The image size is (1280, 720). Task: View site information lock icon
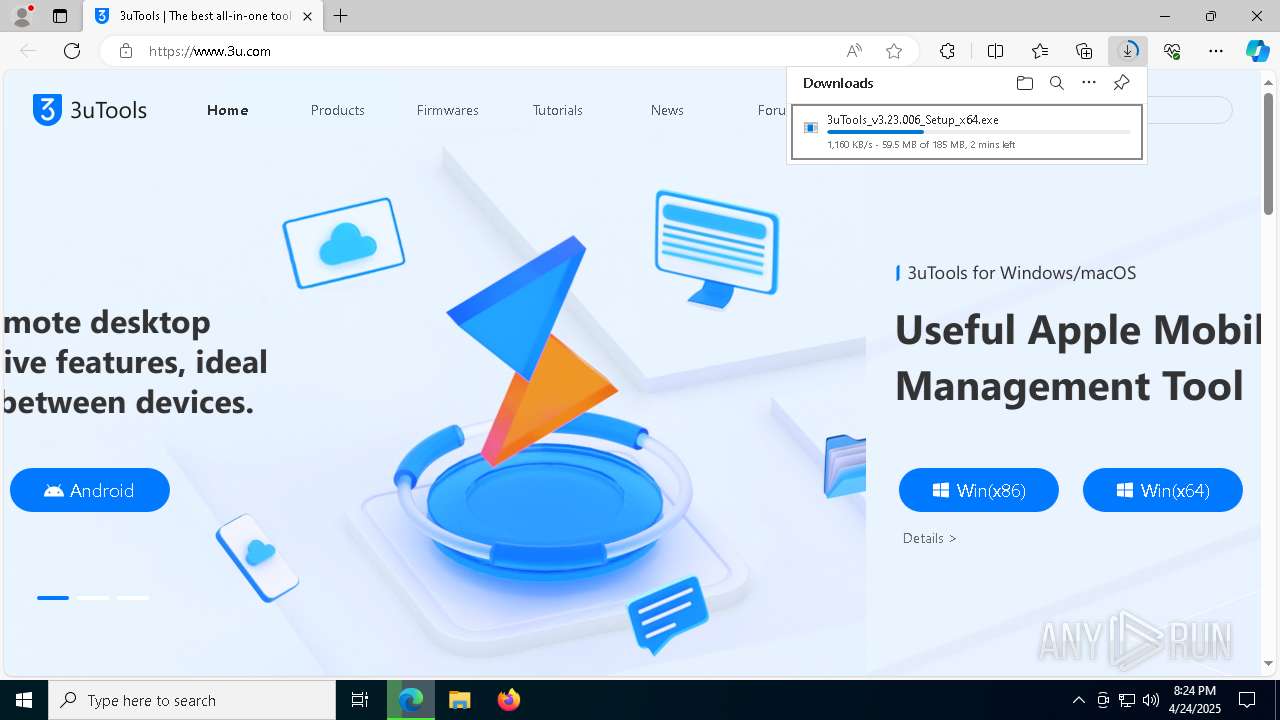[x=126, y=51]
